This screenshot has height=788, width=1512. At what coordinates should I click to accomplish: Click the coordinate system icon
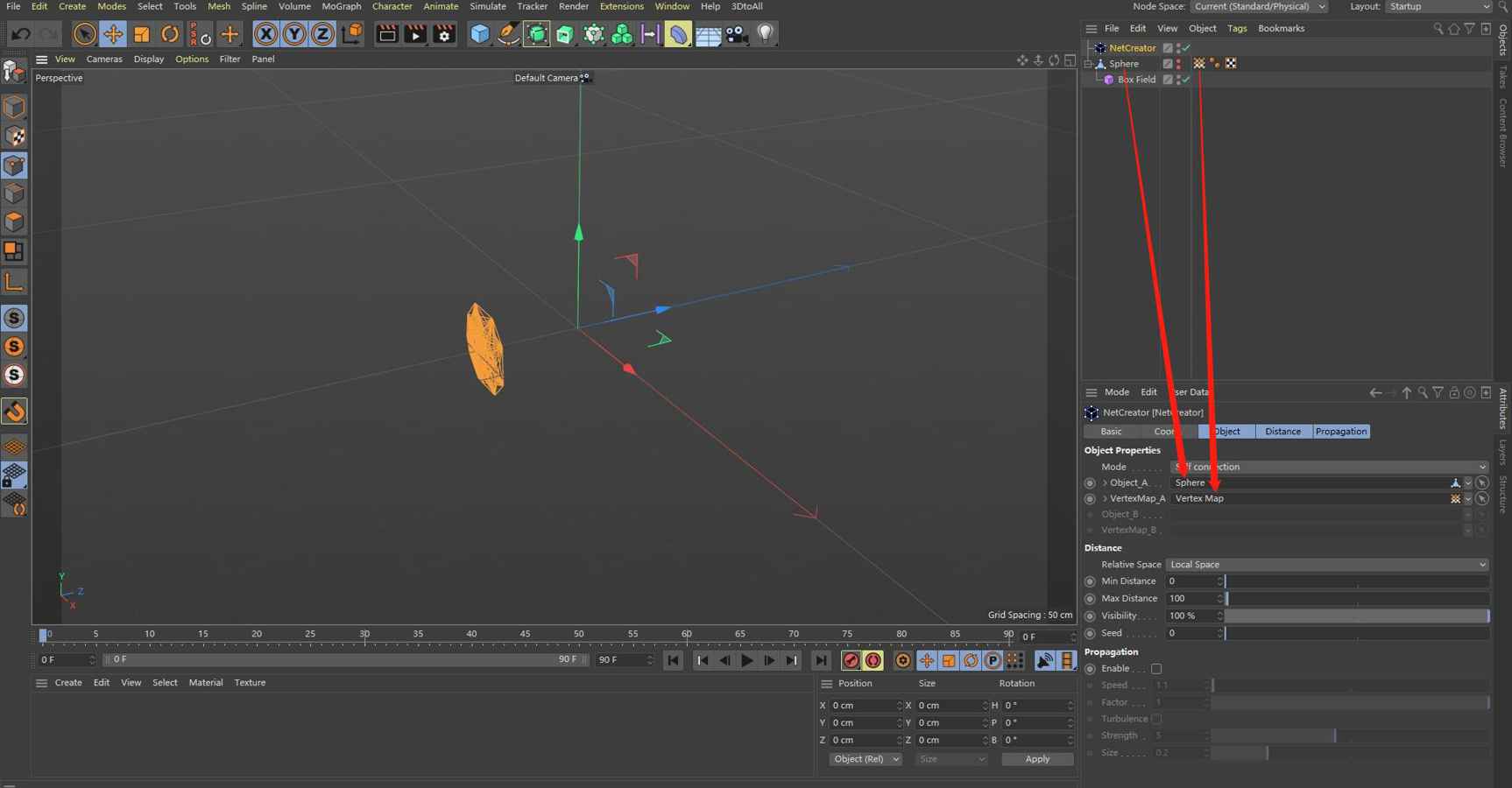pyautogui.click(x=352, y=33)
